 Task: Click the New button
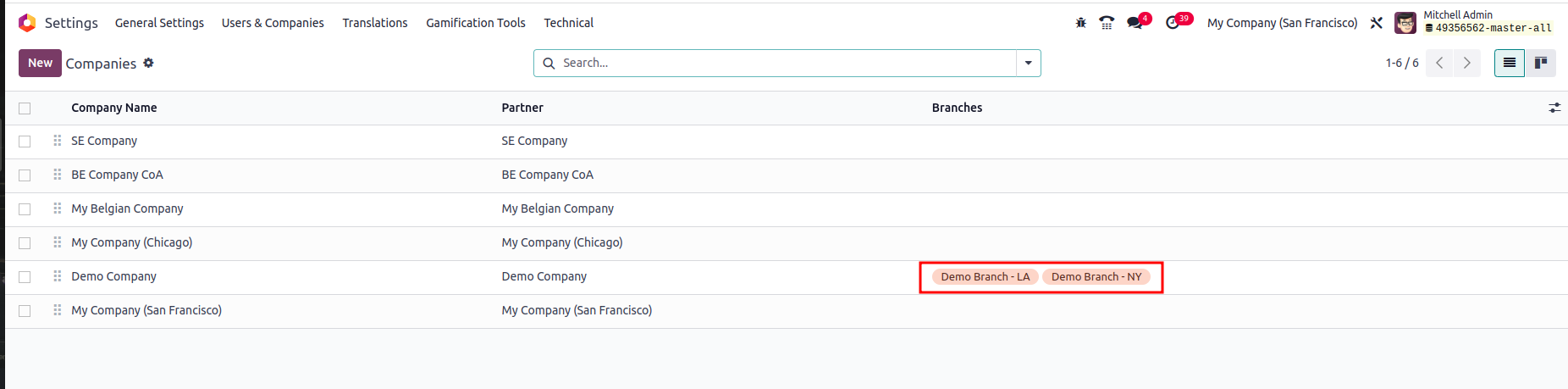click(40, 63)
